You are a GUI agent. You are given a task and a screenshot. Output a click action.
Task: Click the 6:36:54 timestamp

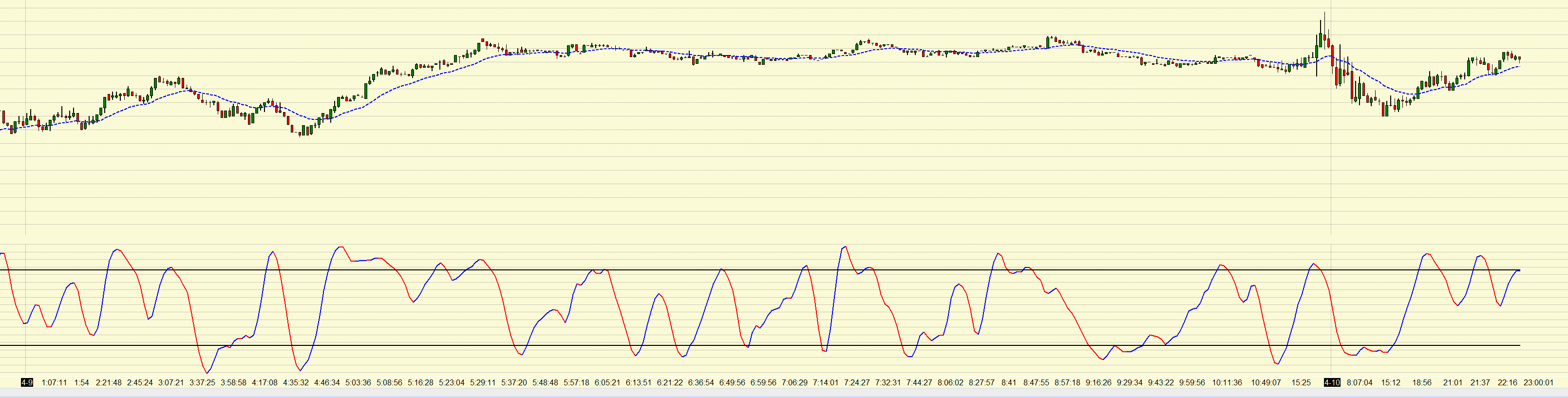(x=700, y=383)
